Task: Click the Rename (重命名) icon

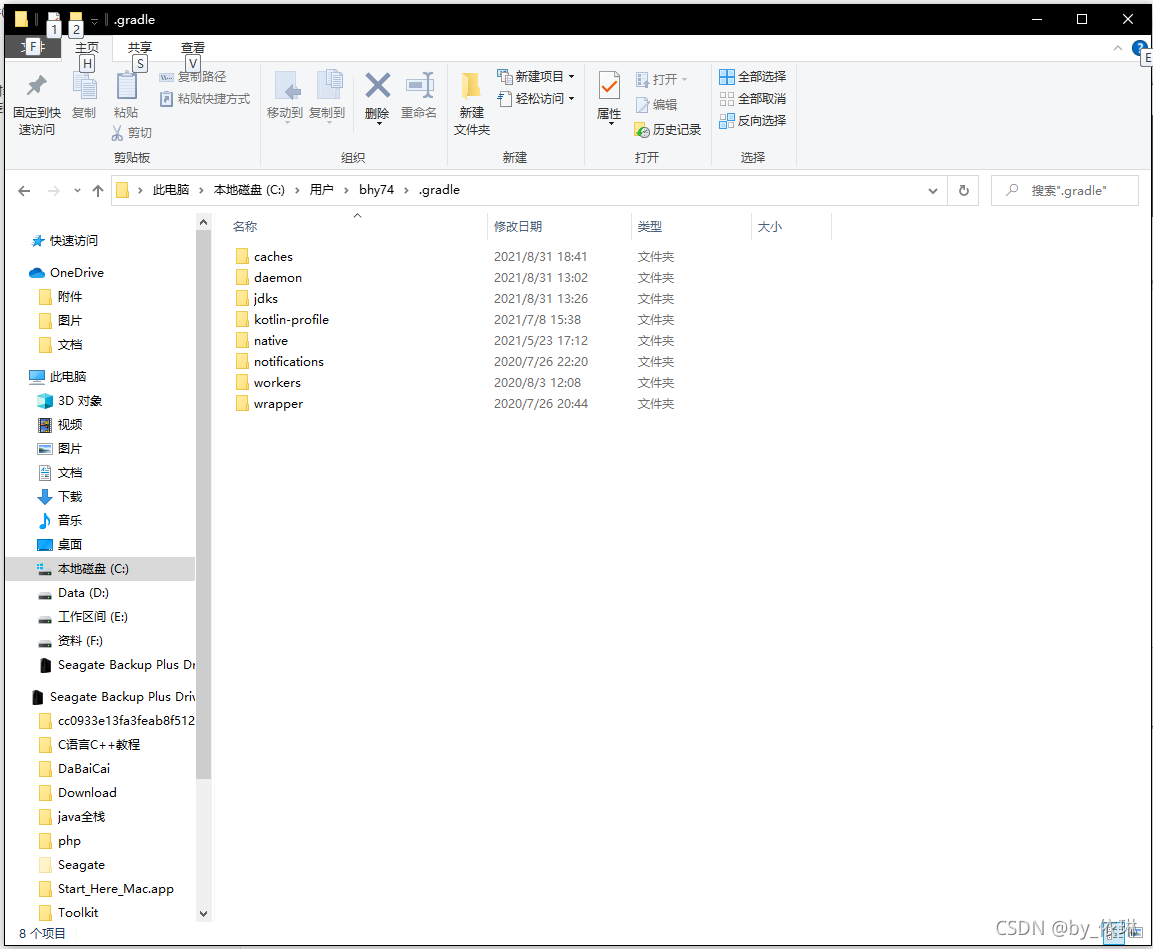Action: (419, 88)
